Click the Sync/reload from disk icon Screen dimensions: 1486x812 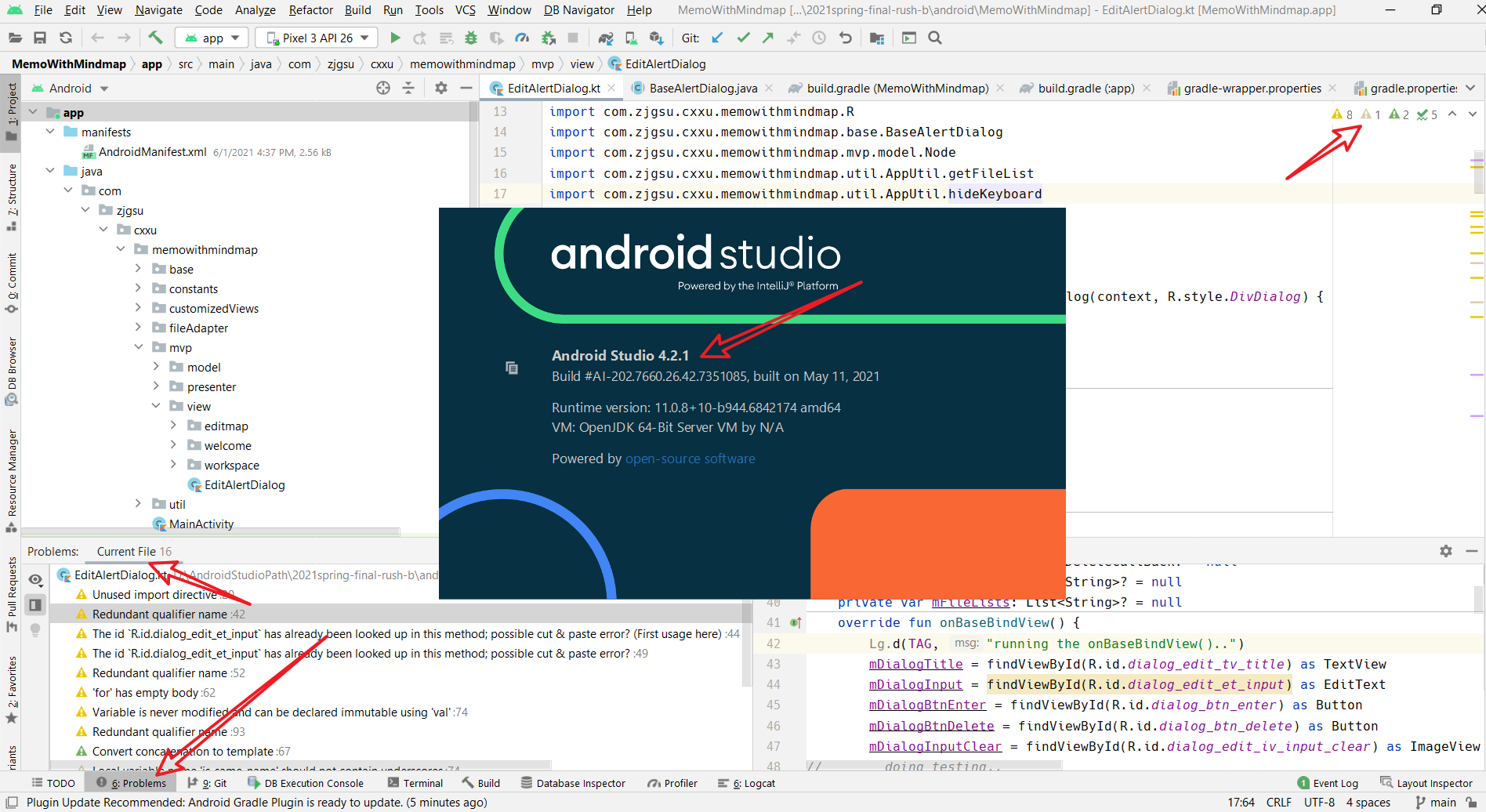(x=66, y=38)
